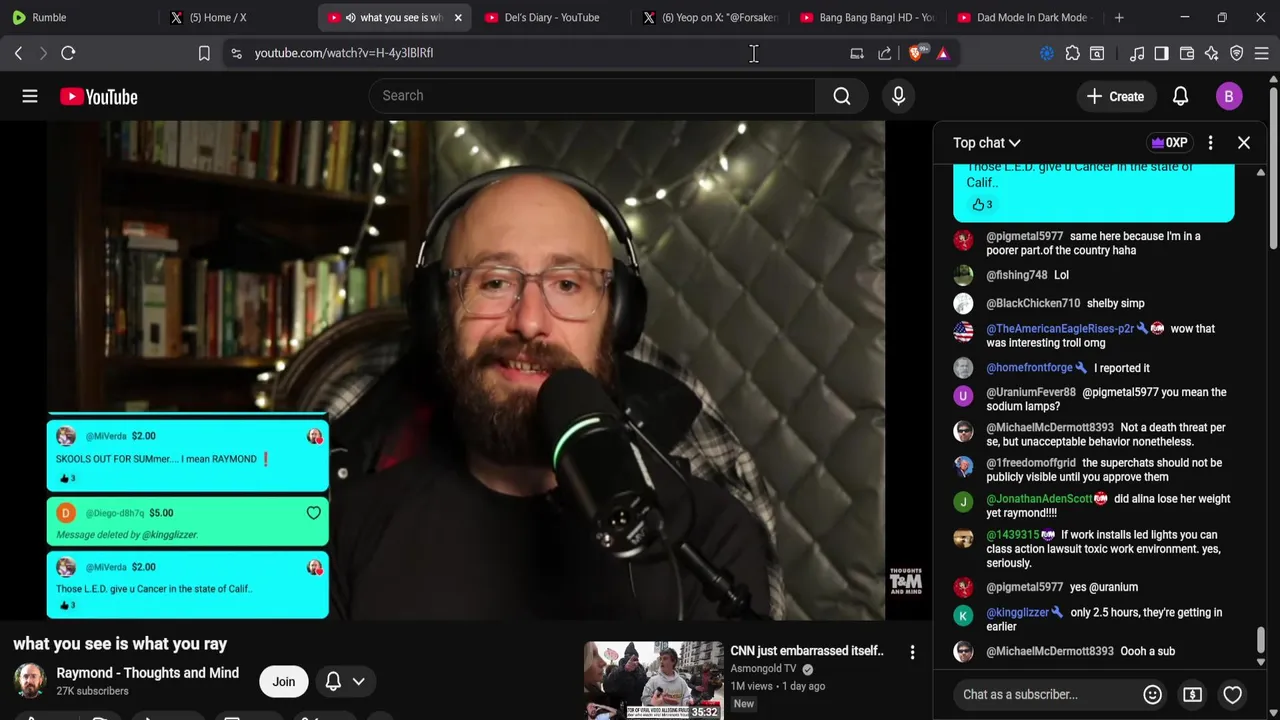Open Raymond - Thoughts and Mind channel
This screenshot has width=1280, height=720.
pyautogui.click(x=147, y=673)
